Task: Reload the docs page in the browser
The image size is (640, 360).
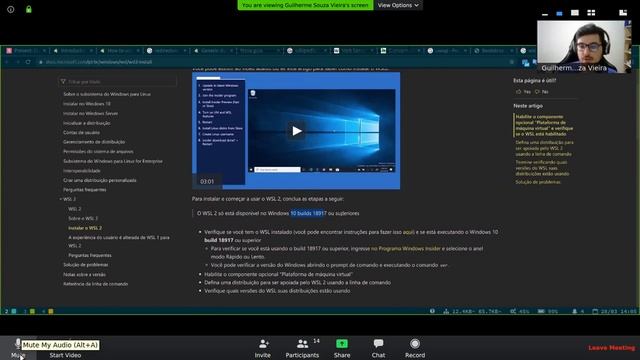Action: (x=28, y=62)
